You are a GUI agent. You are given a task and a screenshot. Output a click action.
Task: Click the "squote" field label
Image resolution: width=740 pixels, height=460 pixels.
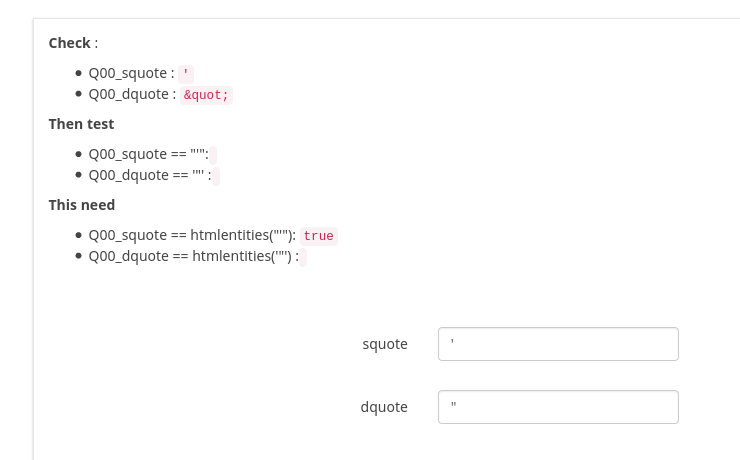(x=385, y=344)
